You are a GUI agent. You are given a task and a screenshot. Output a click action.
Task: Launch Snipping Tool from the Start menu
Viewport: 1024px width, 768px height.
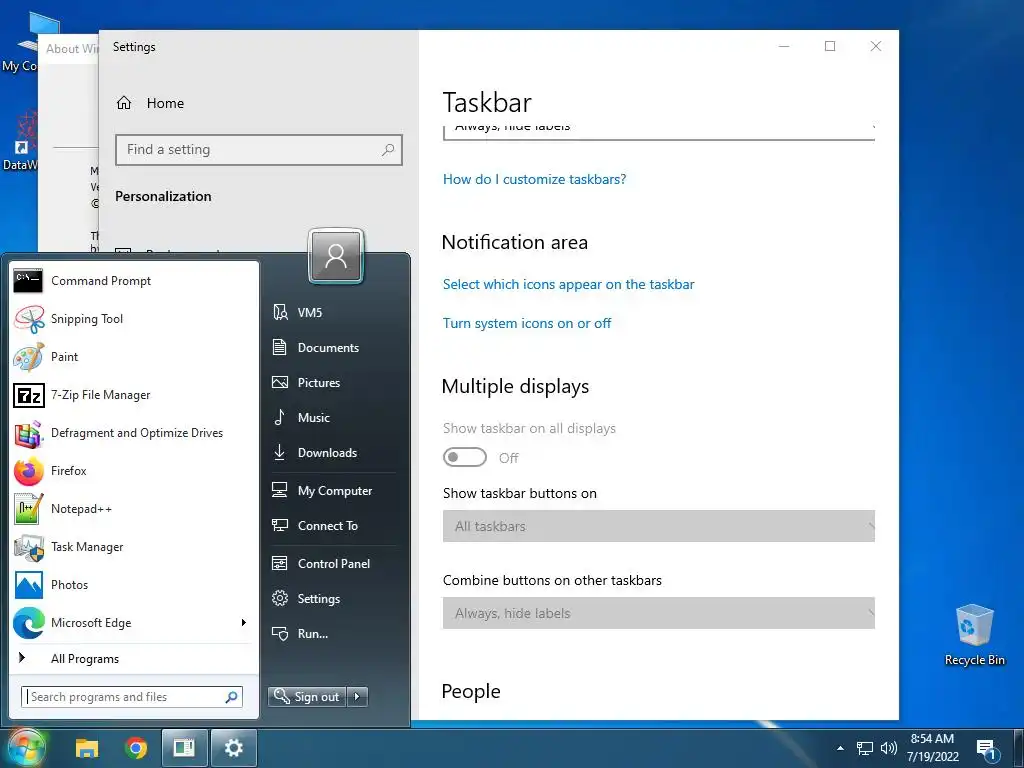[134, 319]
